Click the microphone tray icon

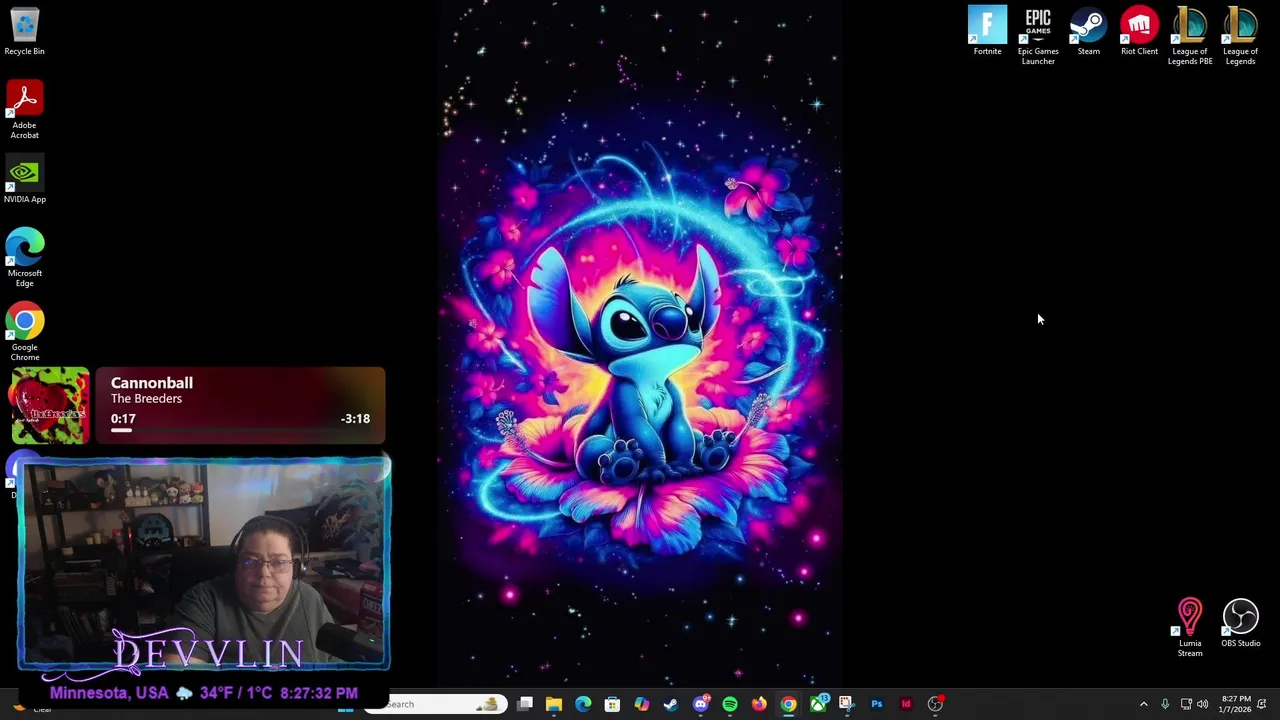(x=1165, y=704)
